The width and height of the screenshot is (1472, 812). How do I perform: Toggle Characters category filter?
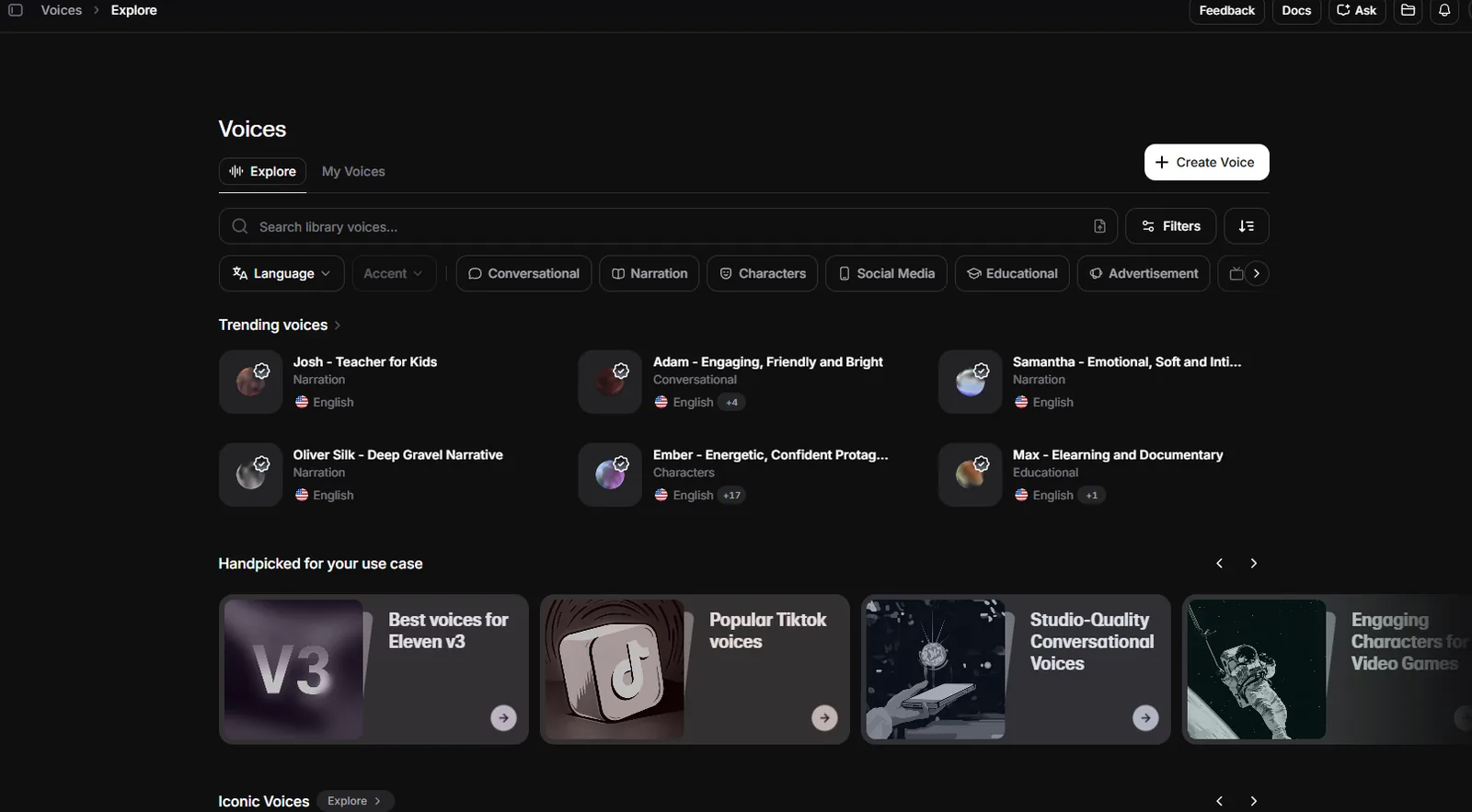[x=762, y=273]
